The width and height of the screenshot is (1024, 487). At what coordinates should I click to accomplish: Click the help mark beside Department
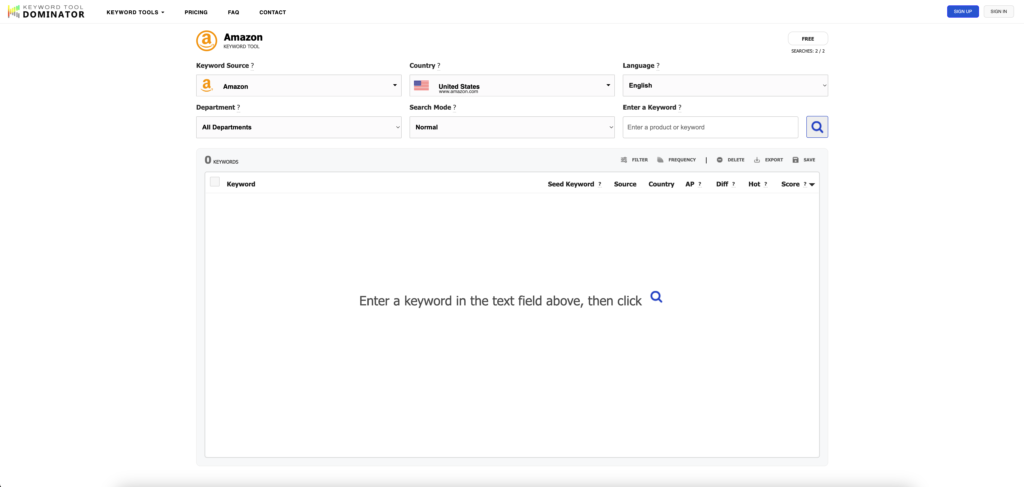238,108
